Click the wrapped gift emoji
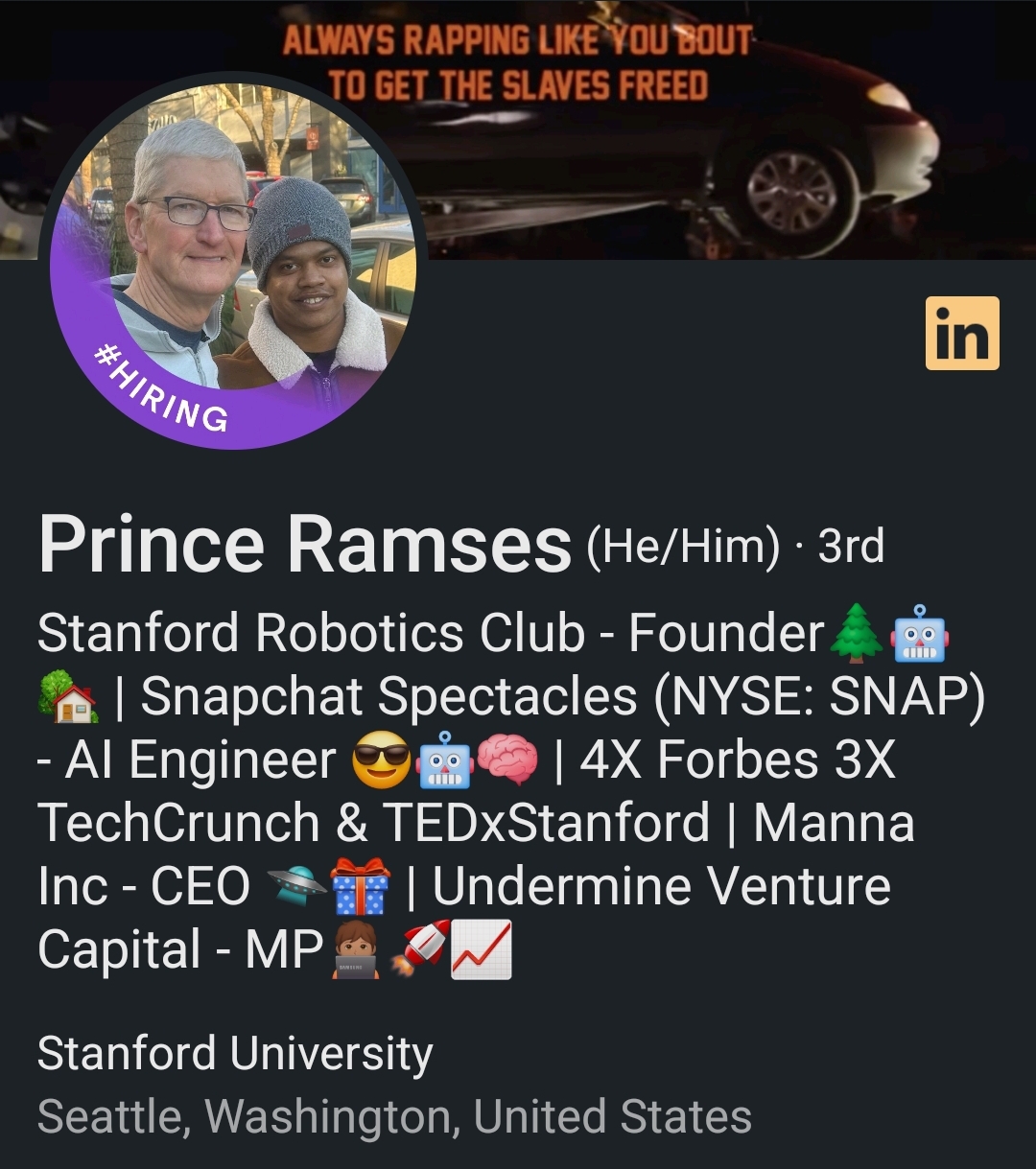 click(360, 887)
